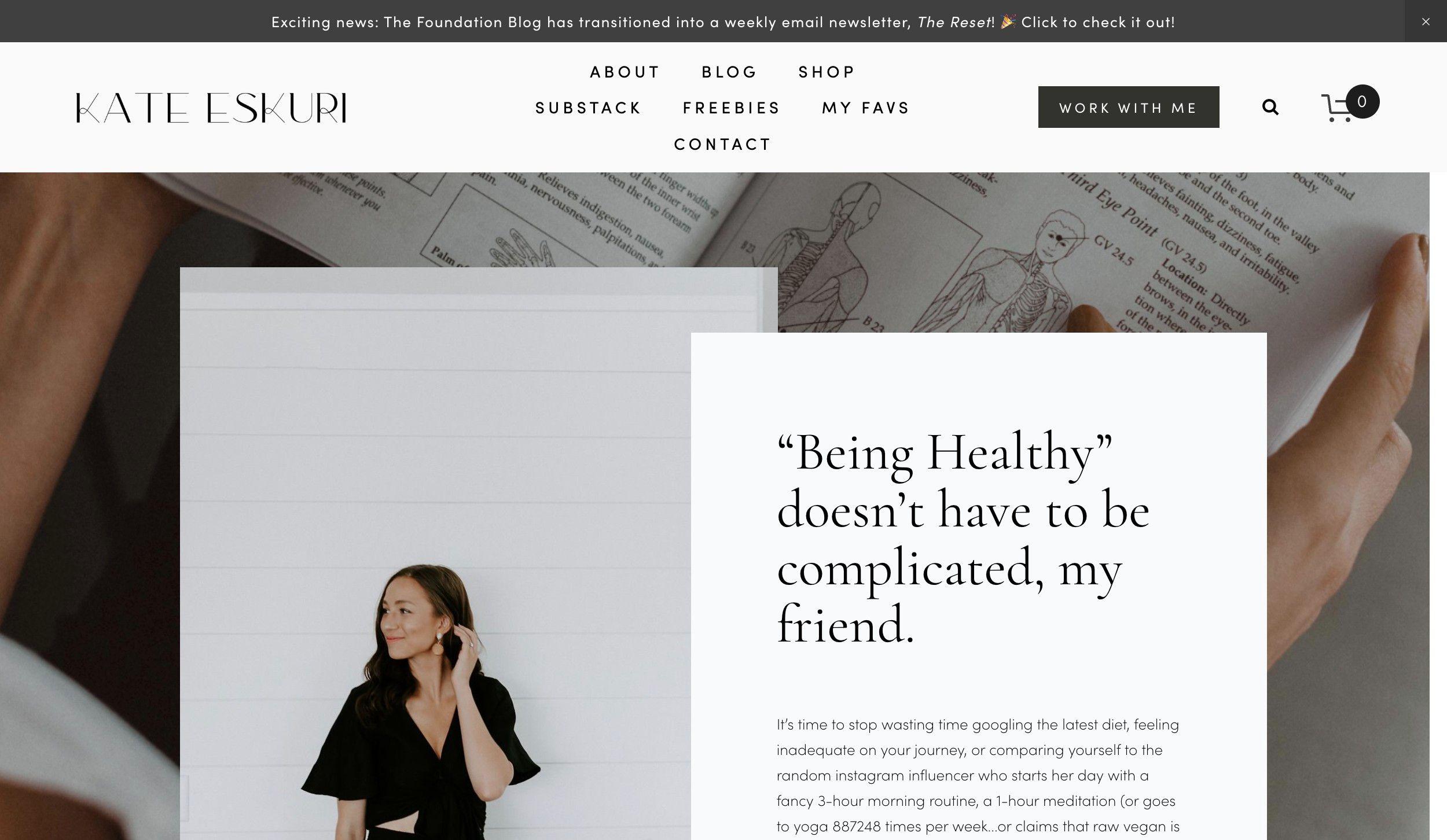Viewport: 1447px width, 840px height.
Task: Expand the SHOP navigation dropdown
Action: click(828, 71)
